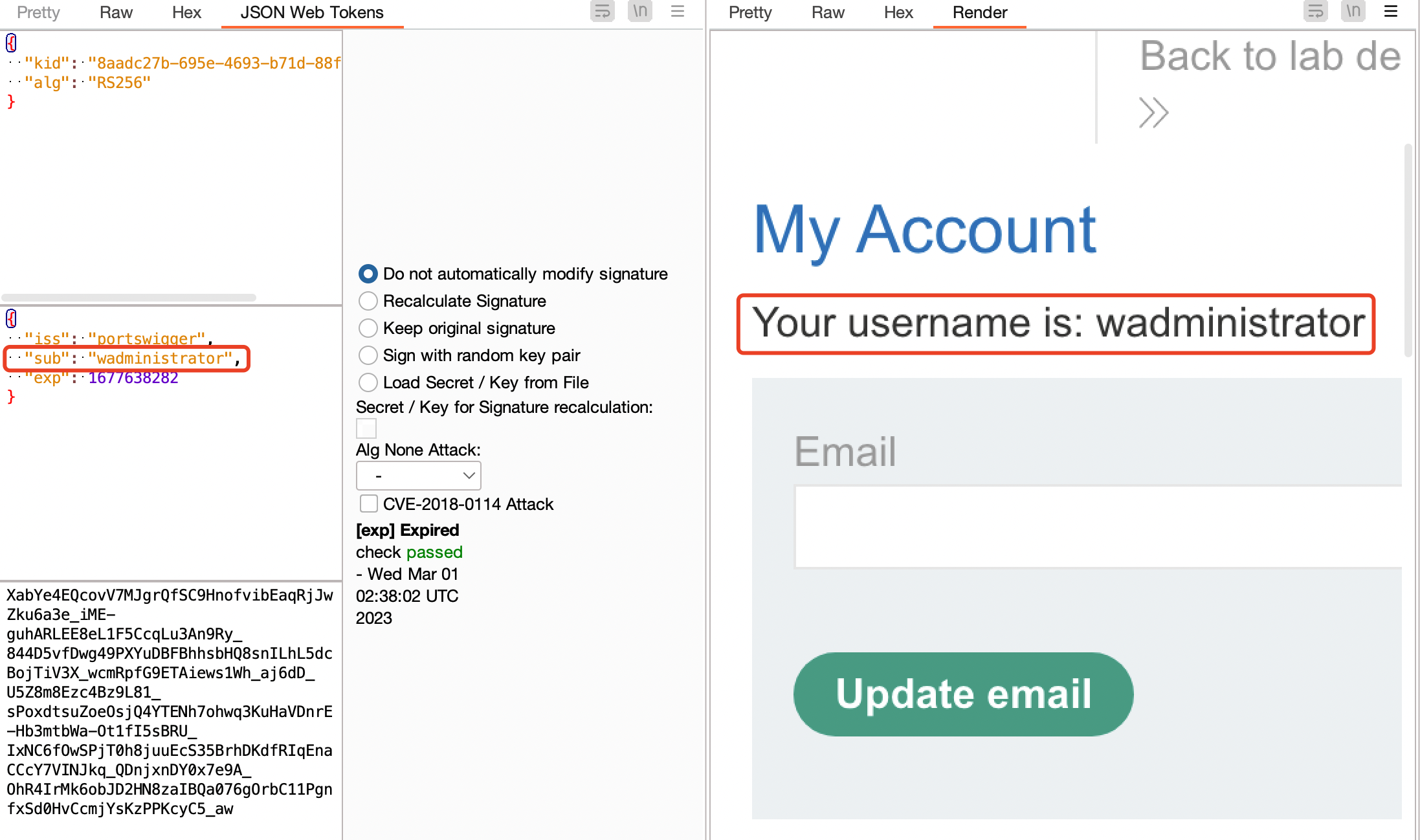Switch to the response Raw tab

coord(827,12)
